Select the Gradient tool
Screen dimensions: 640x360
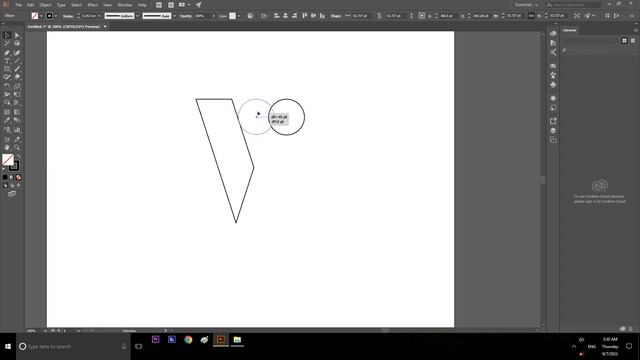pos(17,112)
